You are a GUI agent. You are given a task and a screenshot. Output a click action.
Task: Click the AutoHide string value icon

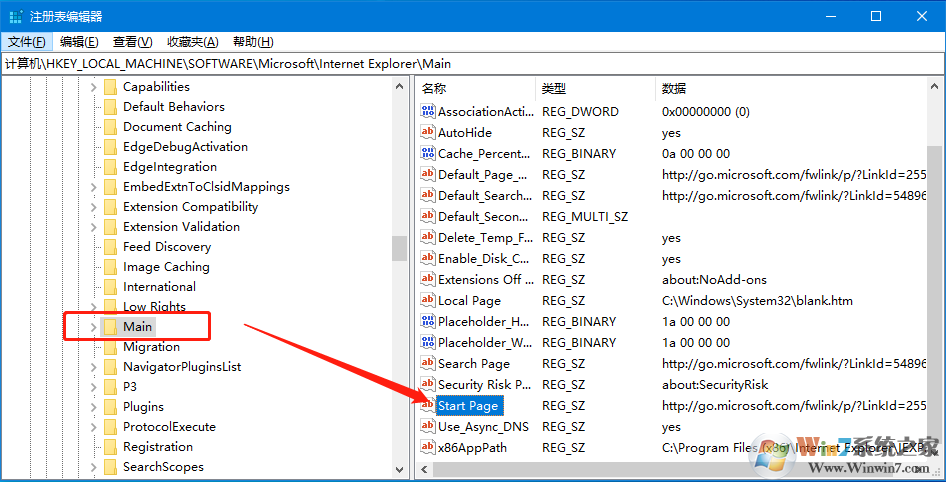[x=428, y=133]
